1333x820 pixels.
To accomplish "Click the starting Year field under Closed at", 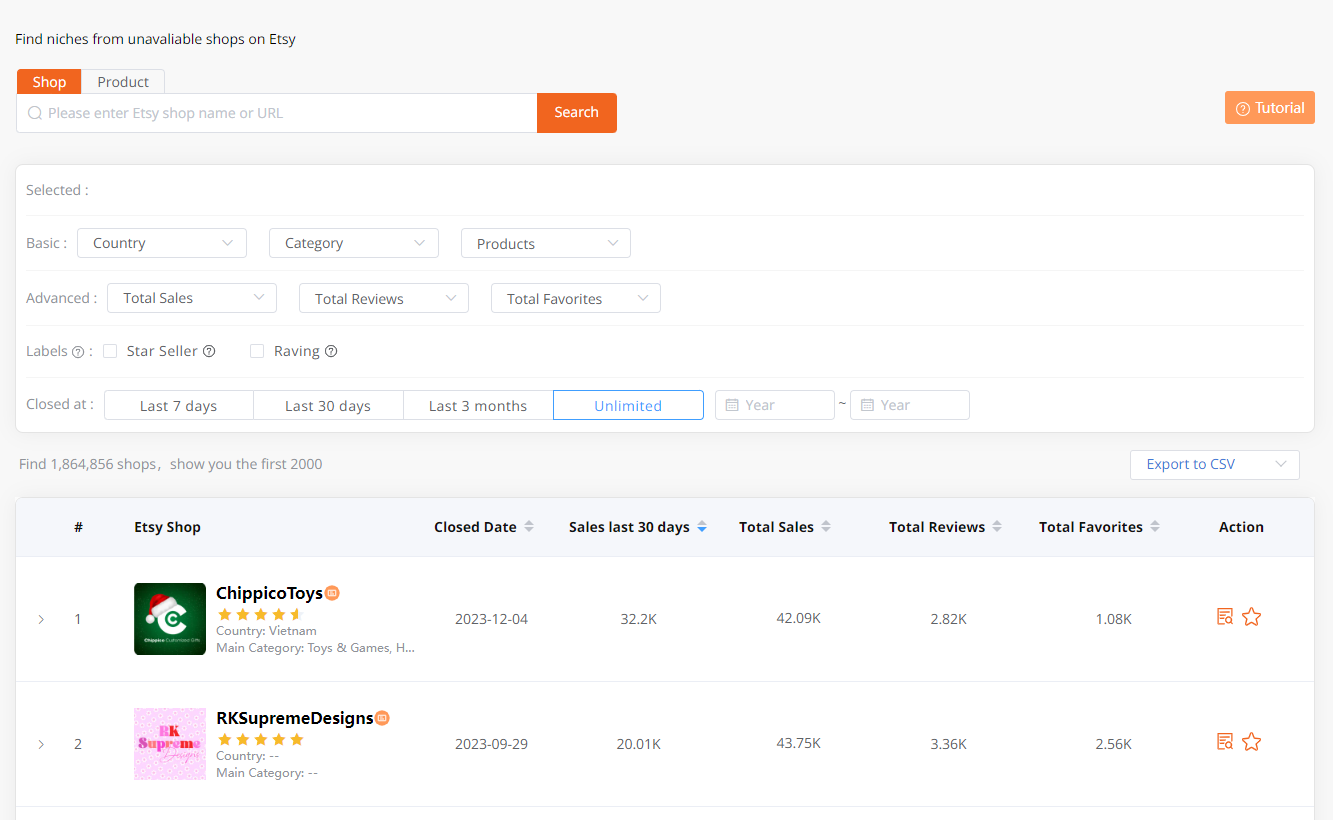I will click(x=775, y=405).
